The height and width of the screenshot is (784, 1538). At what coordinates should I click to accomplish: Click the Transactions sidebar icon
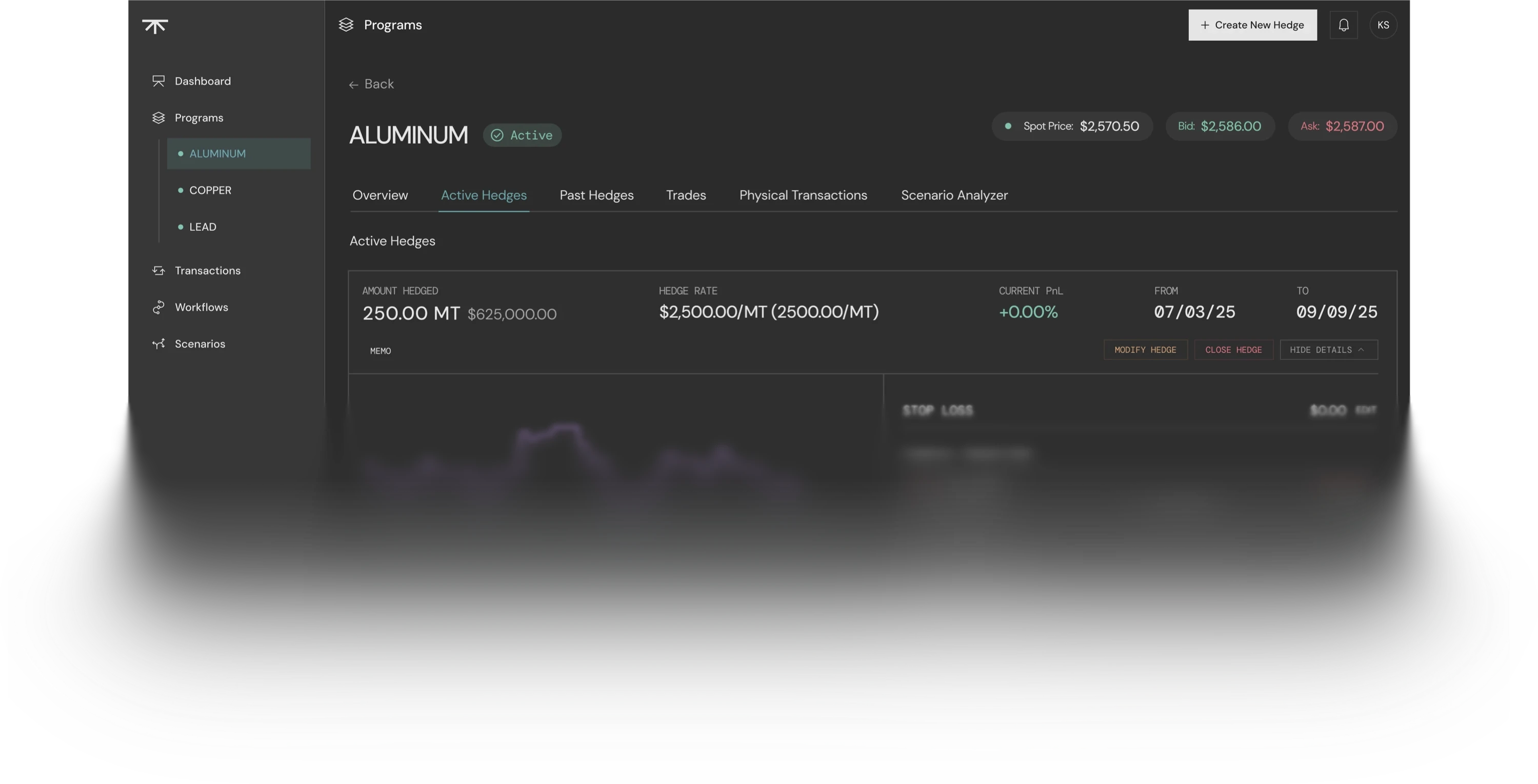pos(158,271)
